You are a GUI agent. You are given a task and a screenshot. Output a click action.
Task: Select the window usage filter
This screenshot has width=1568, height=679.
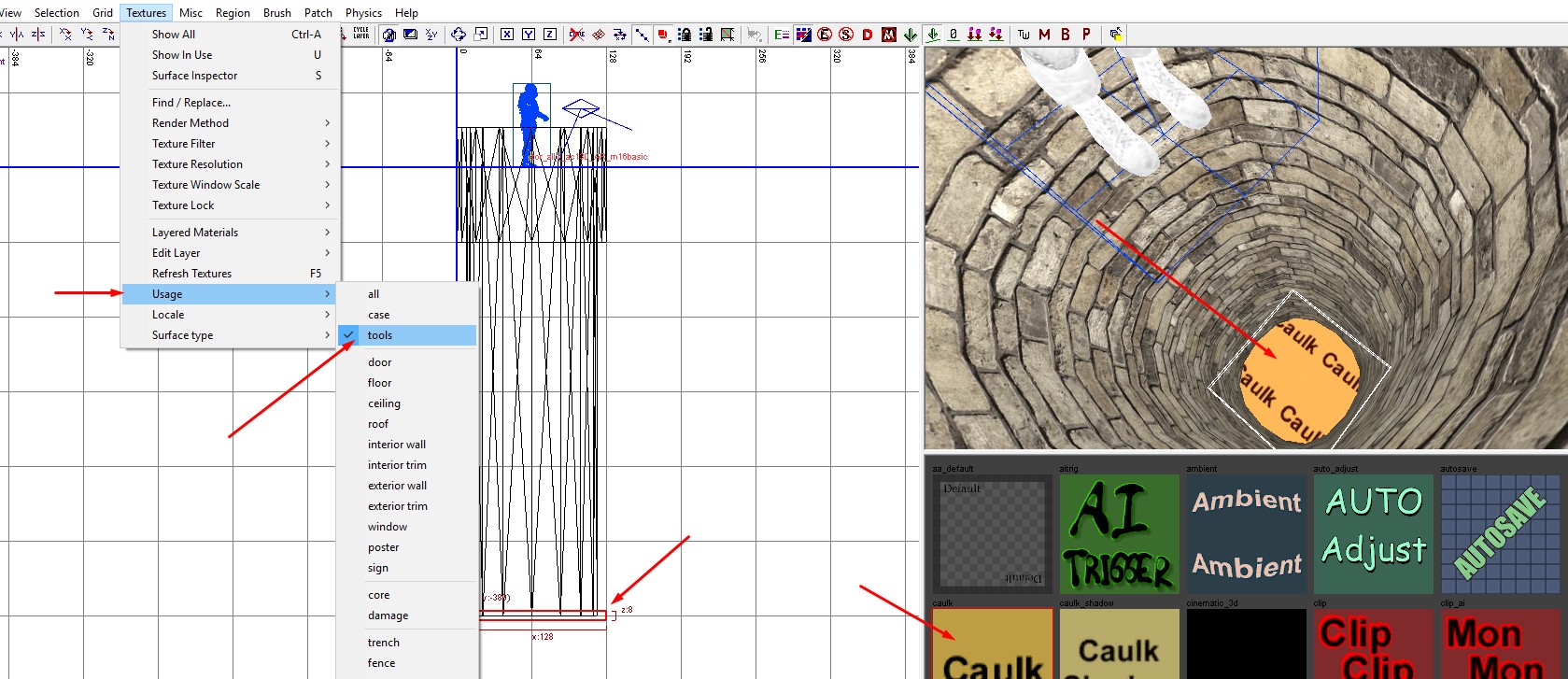pyautogui.click(x=407, y=527)
